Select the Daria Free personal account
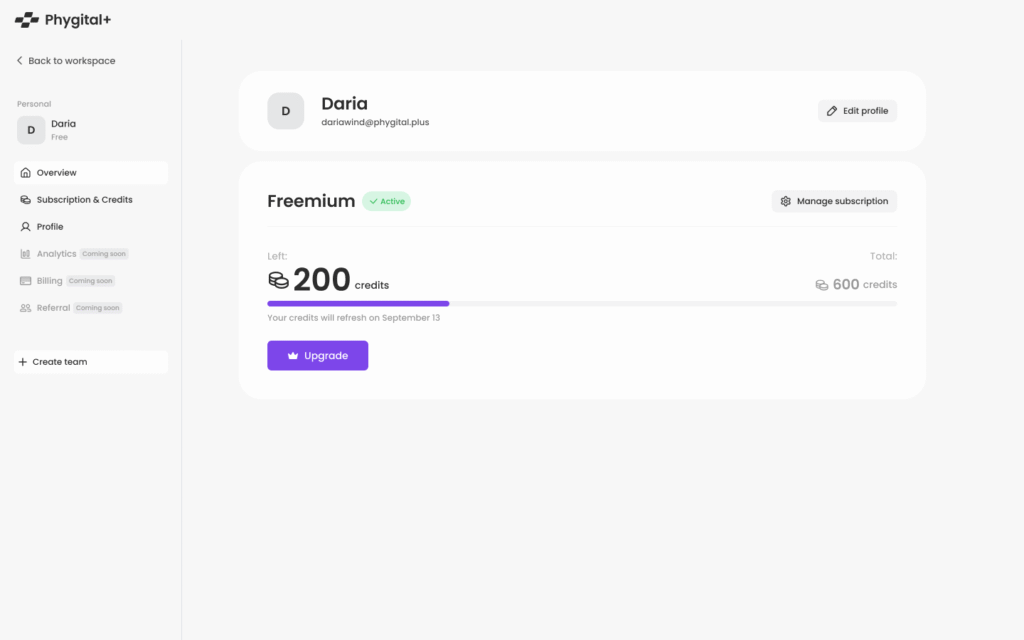 click(x=62, y=130)
